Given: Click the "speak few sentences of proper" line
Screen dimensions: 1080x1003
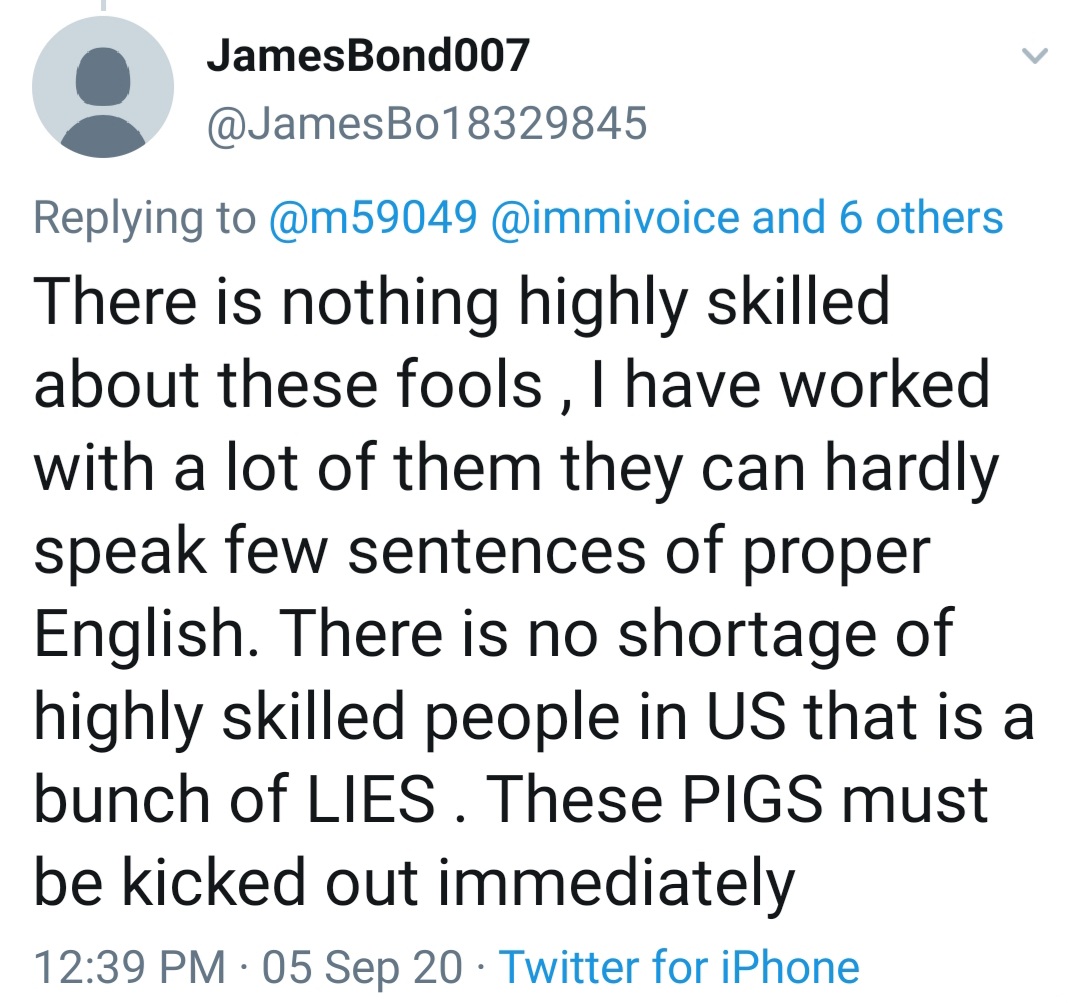Looking at the screenshot, I should (x=482, y=550).
